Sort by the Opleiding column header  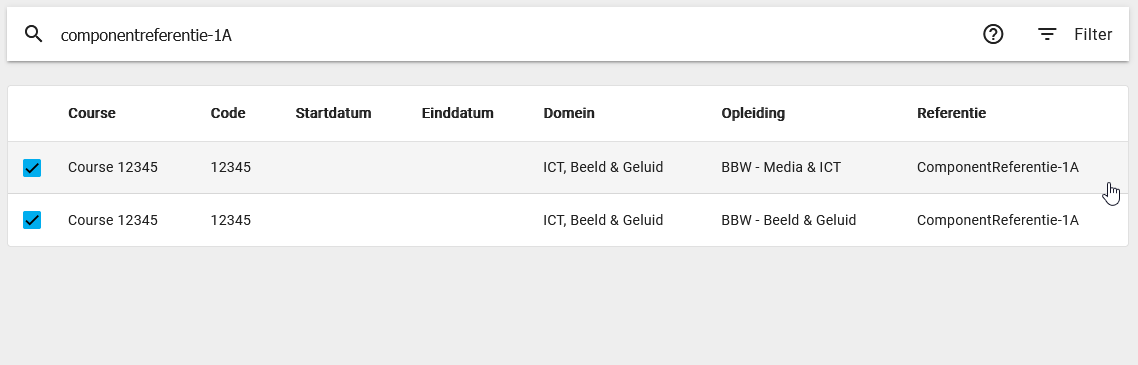[753, 113]
